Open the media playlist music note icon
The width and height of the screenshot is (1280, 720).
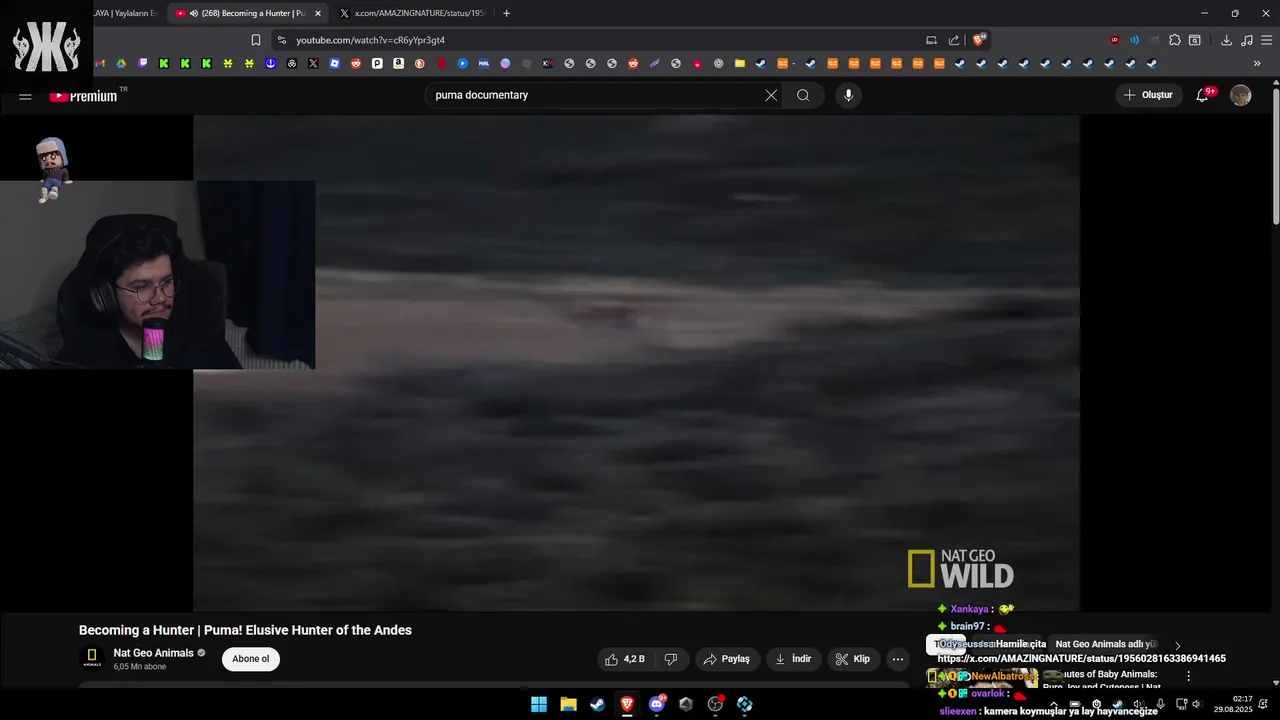click(x=1246, y=40)
